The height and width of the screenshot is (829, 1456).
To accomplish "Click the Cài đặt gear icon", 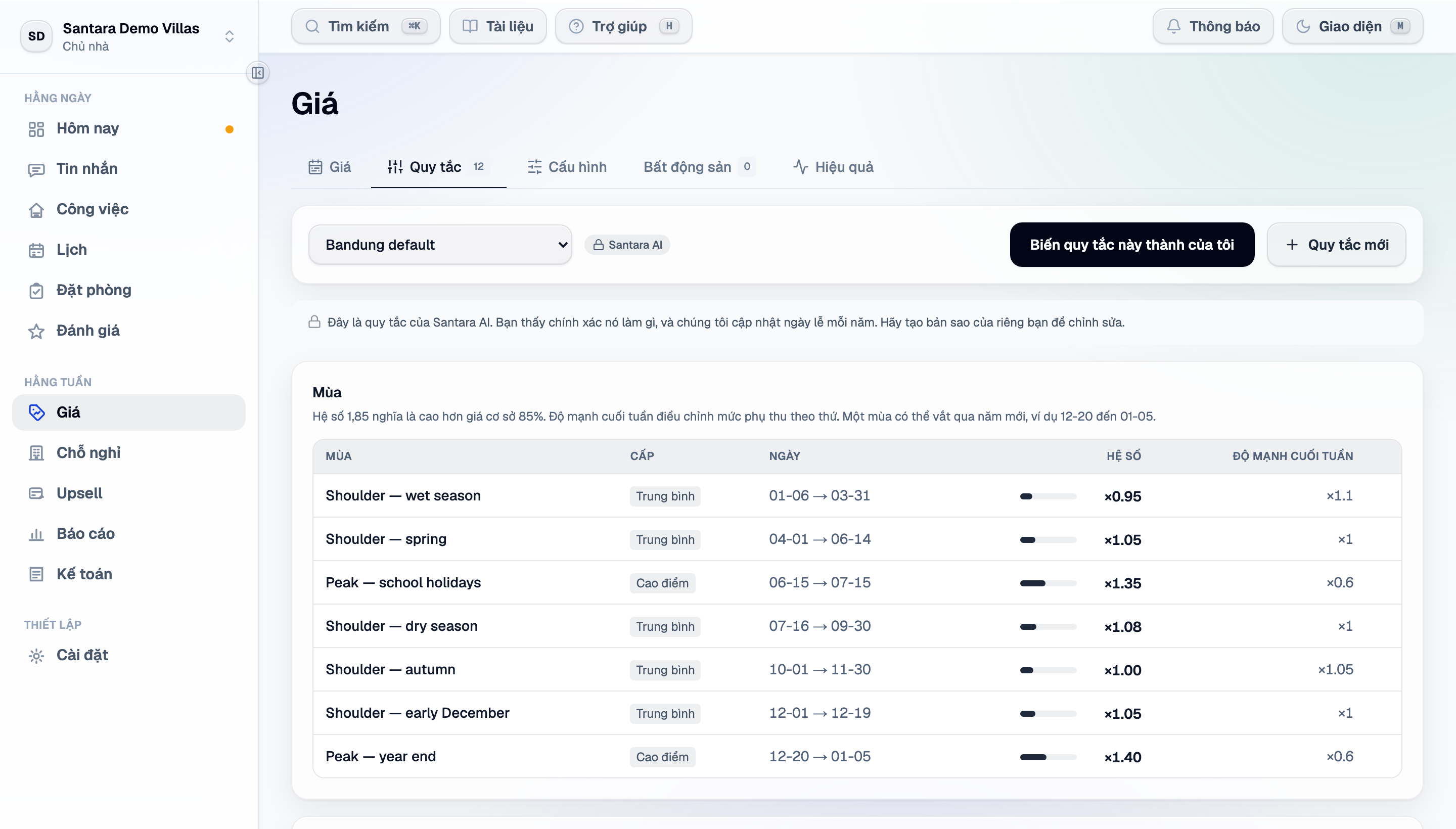I will (x=36, y=656).
